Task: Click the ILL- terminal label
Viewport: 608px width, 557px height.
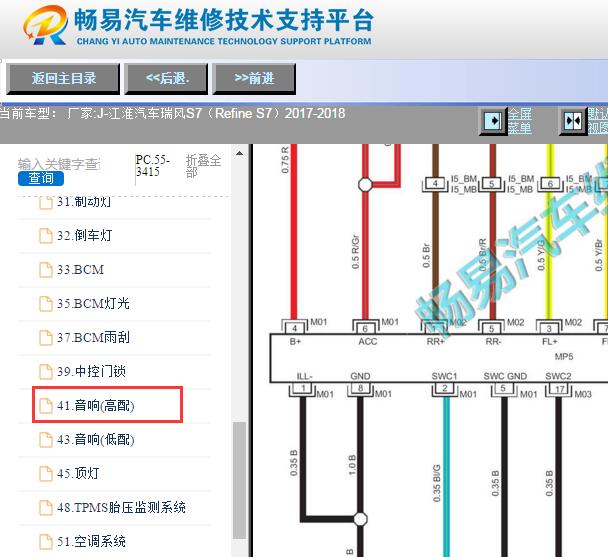Action: (x=304, y=376)
